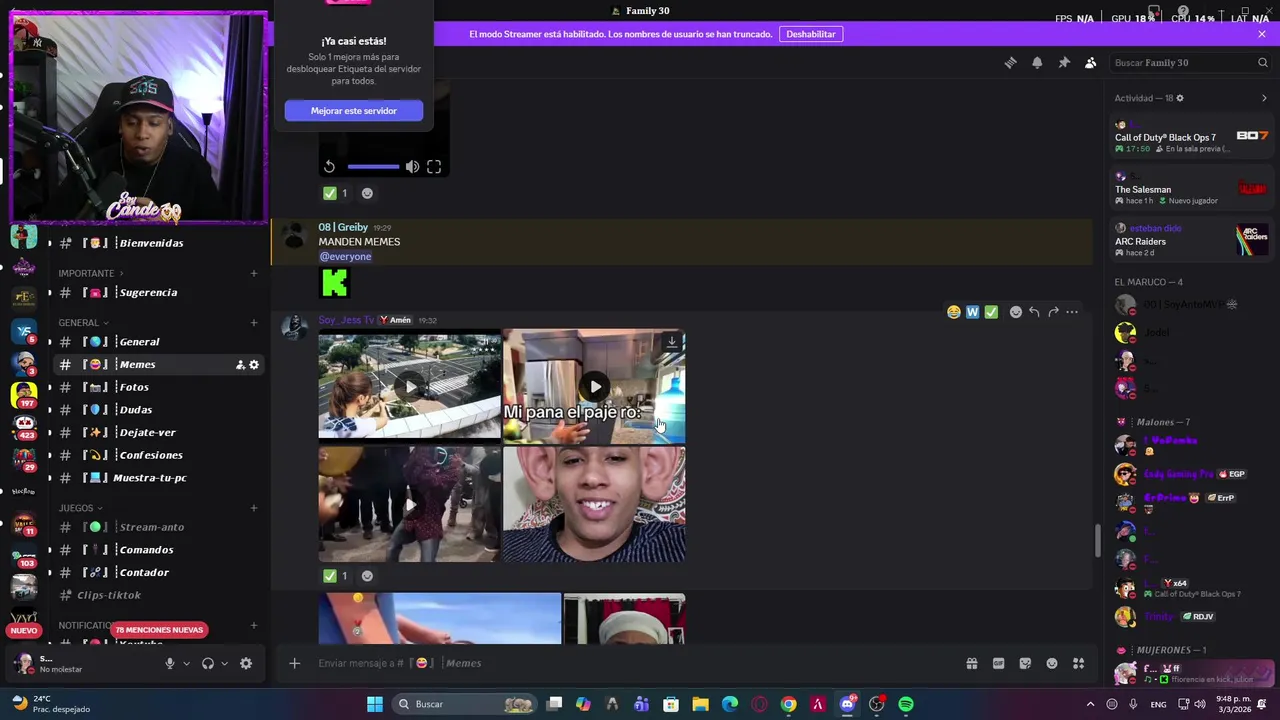Viewport: 1280px width, 720px height.
Task: React with the laughing emoji on hover bar
Action: (x=954, y=312)
